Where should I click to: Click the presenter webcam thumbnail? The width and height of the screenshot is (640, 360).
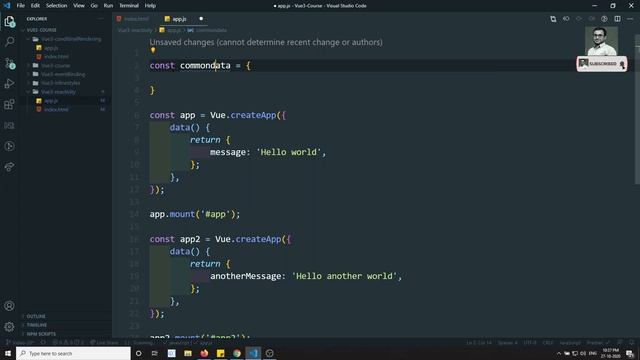coord(601,41)
